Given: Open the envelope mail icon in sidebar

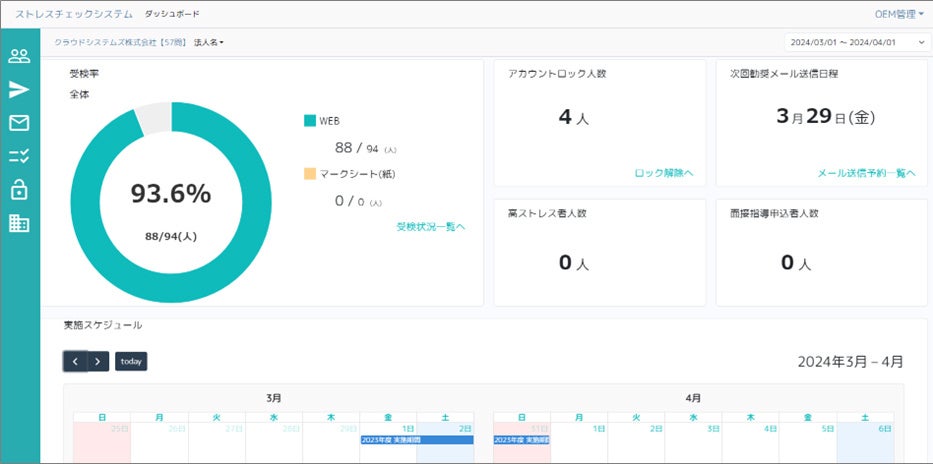Looking at the screenshot, I should tap(19, 123).
